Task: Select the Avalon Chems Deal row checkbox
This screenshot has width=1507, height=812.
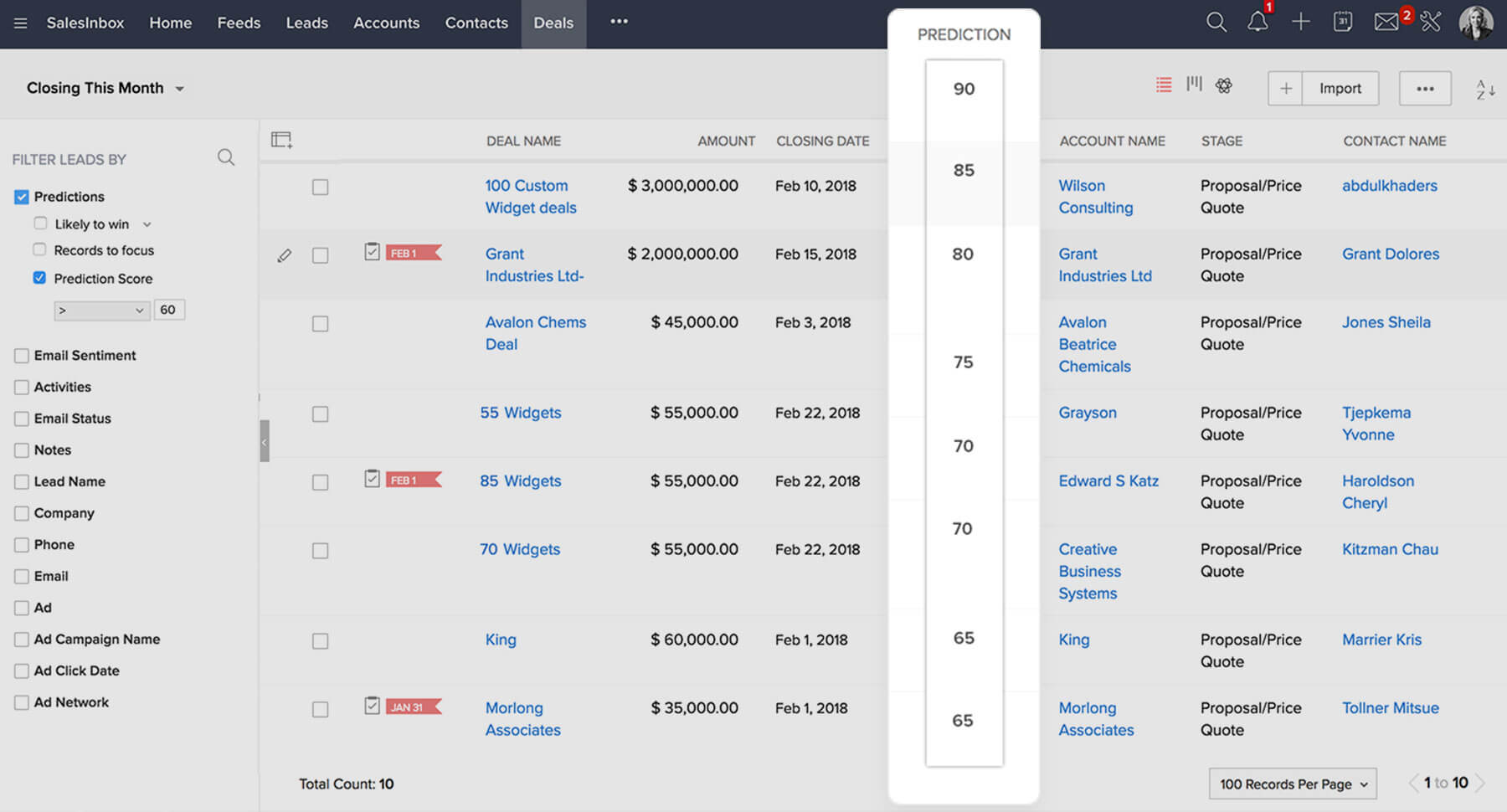Action: [320, 324]
